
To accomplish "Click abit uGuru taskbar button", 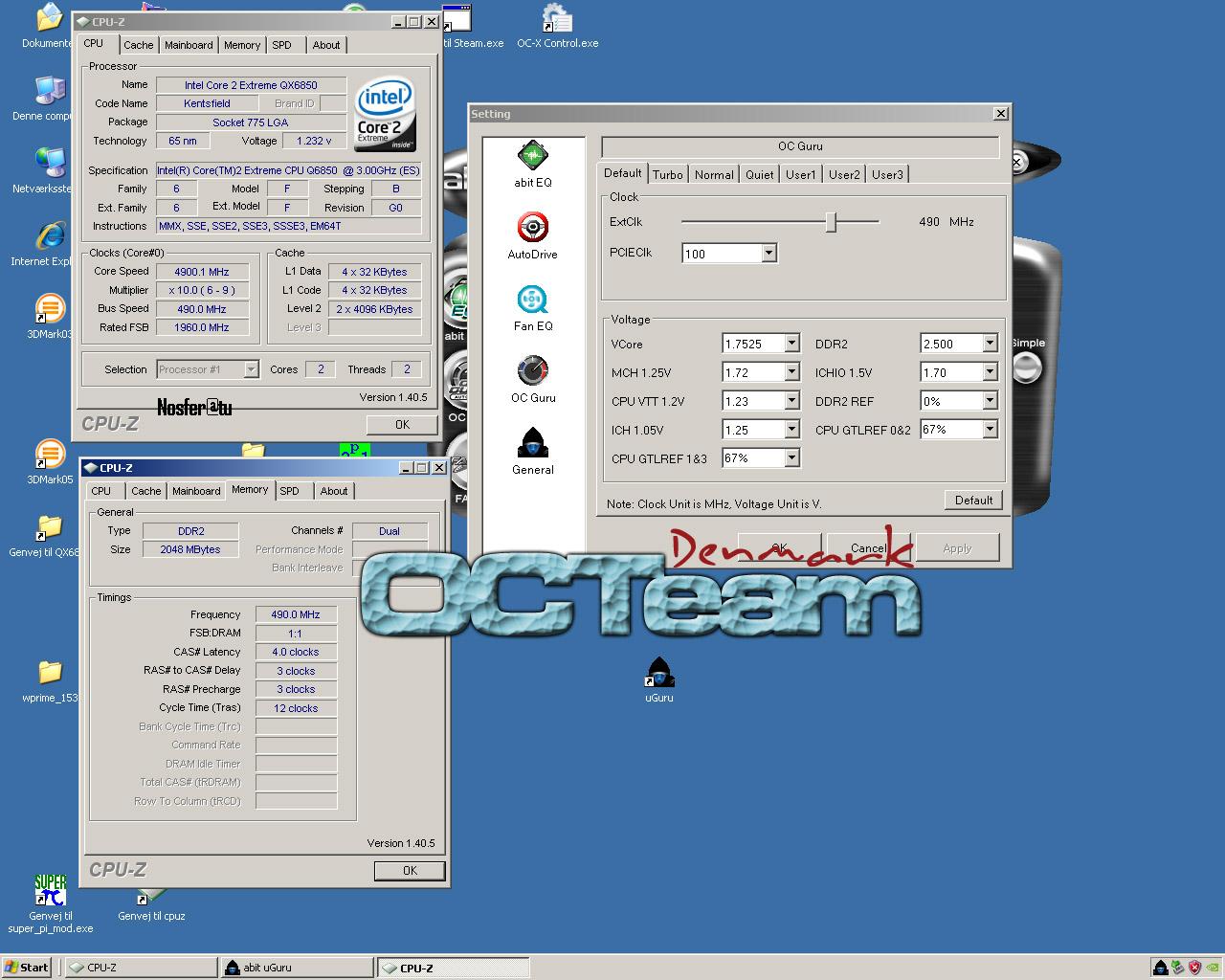I will [297, 968].
